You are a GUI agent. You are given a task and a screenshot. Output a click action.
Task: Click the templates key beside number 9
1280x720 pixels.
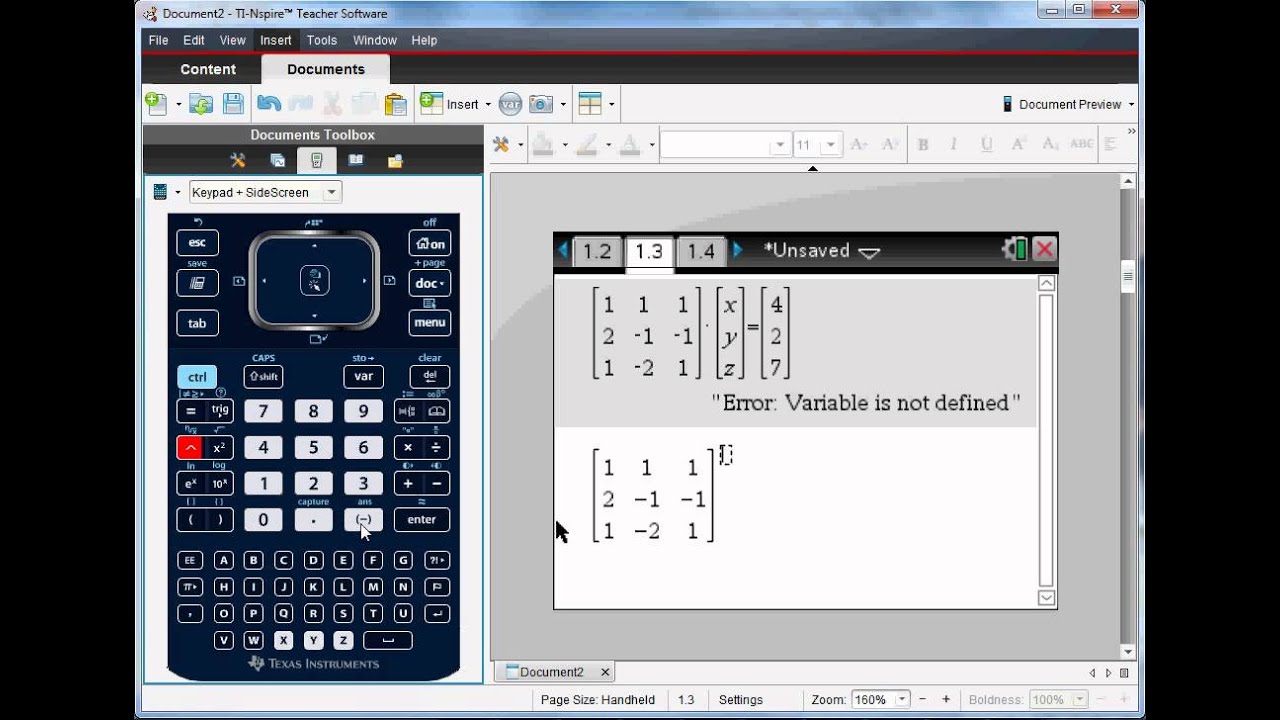point(407,411)
